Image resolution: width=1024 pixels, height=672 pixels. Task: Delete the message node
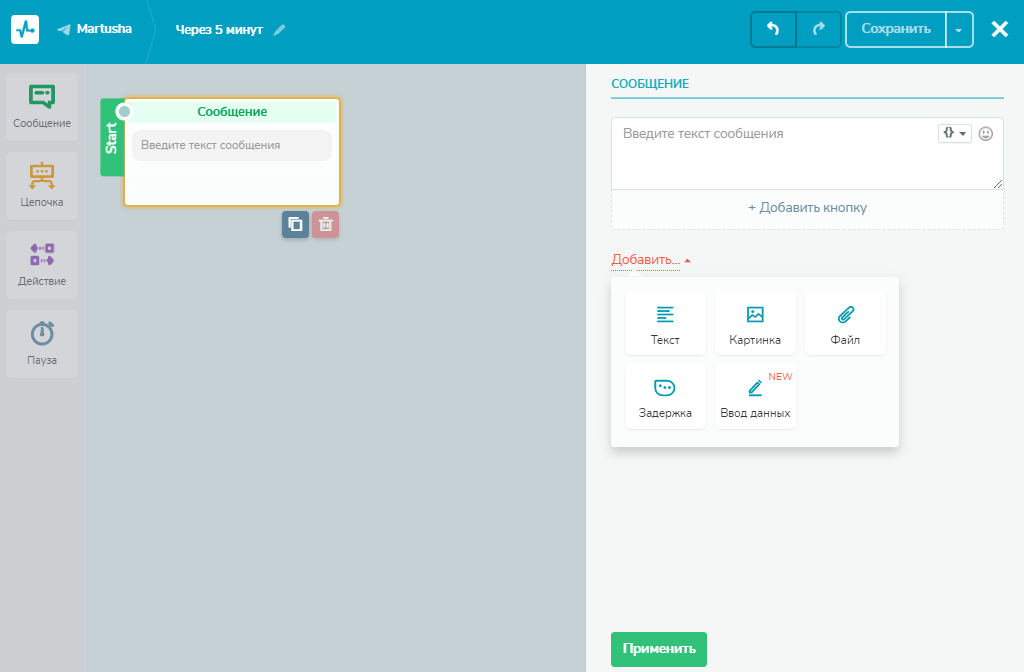tap(325, 225)
